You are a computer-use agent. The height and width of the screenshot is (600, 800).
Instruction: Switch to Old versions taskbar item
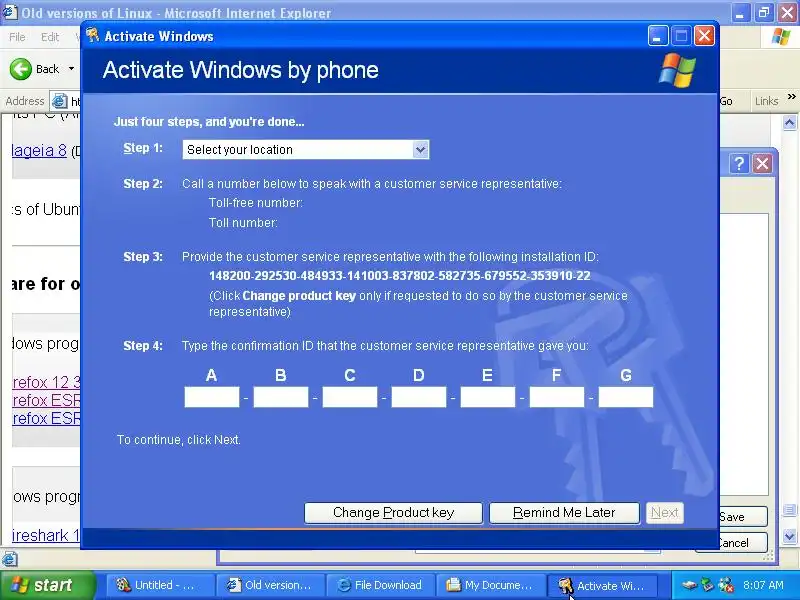click(271, 585)
